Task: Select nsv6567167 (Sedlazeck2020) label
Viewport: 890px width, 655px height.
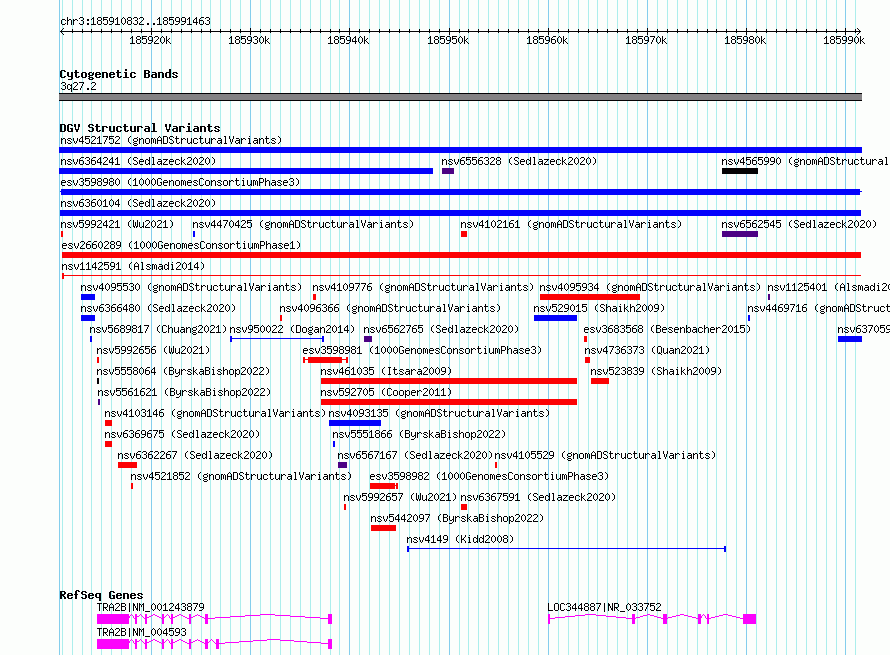Action: tap(415, 455)
